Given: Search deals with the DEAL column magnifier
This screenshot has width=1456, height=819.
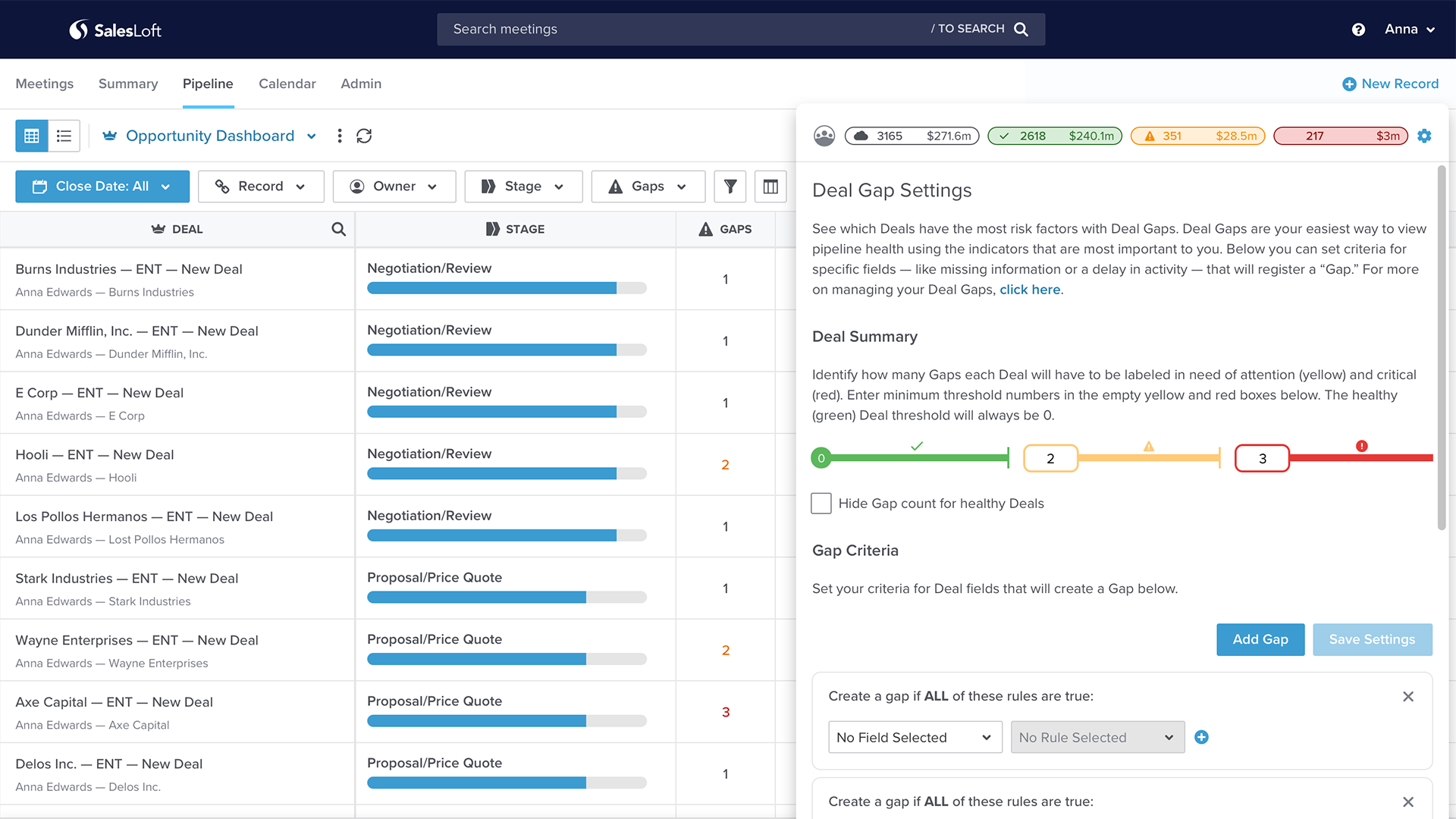Looking at the screenshot, I should 338,229.
